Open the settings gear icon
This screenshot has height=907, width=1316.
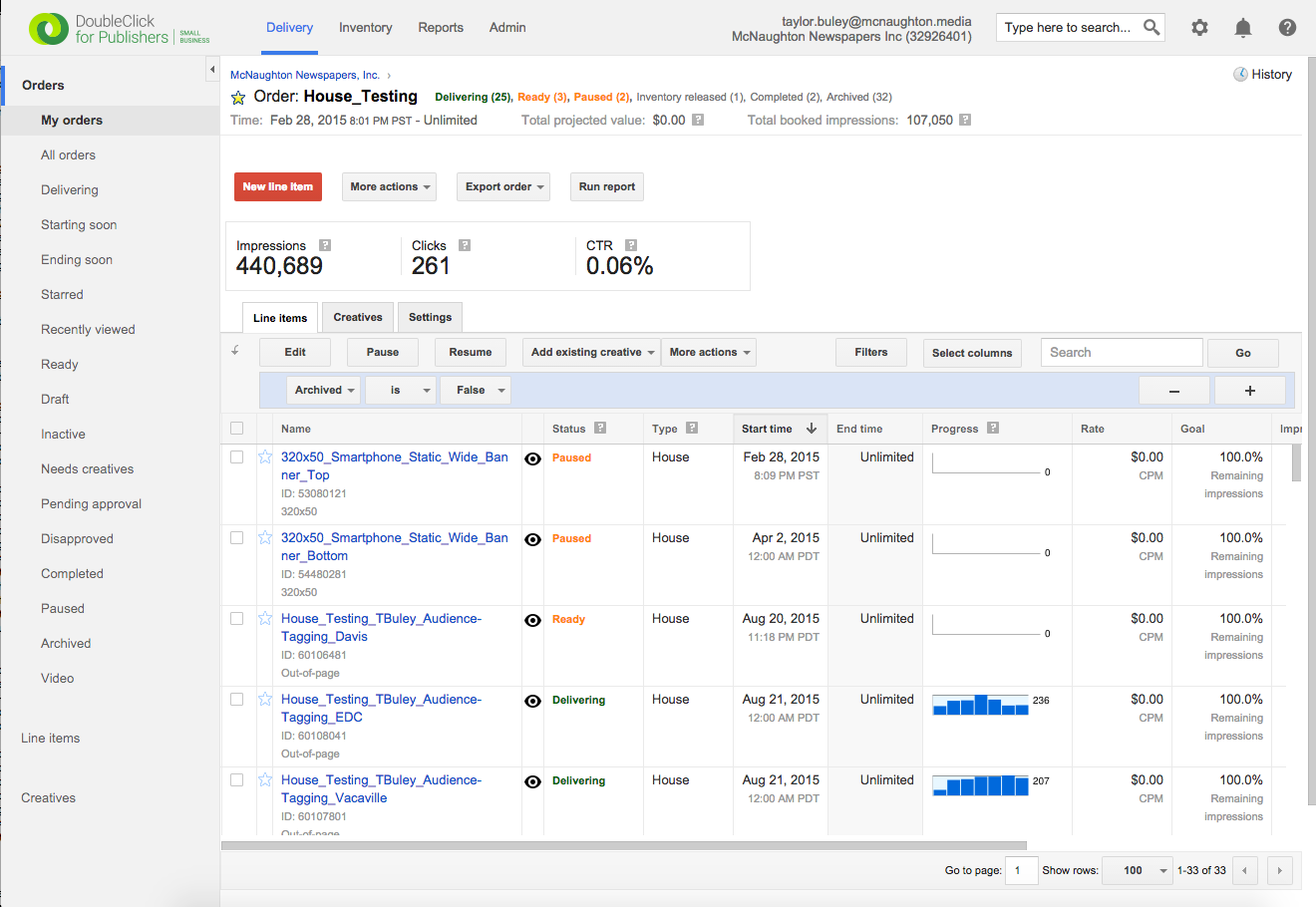pos(1199,28)
